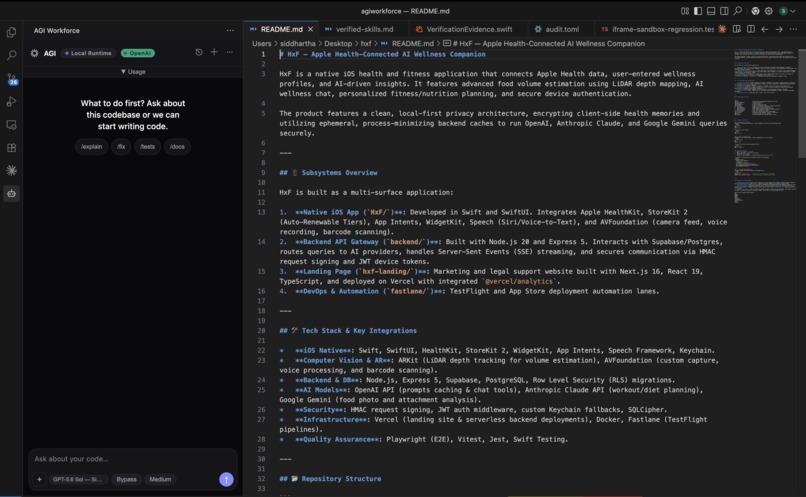This screenshot has height=497, width=806.
Task: Click 'README.md' breadcrumb segment
Action: click(407, 44)
